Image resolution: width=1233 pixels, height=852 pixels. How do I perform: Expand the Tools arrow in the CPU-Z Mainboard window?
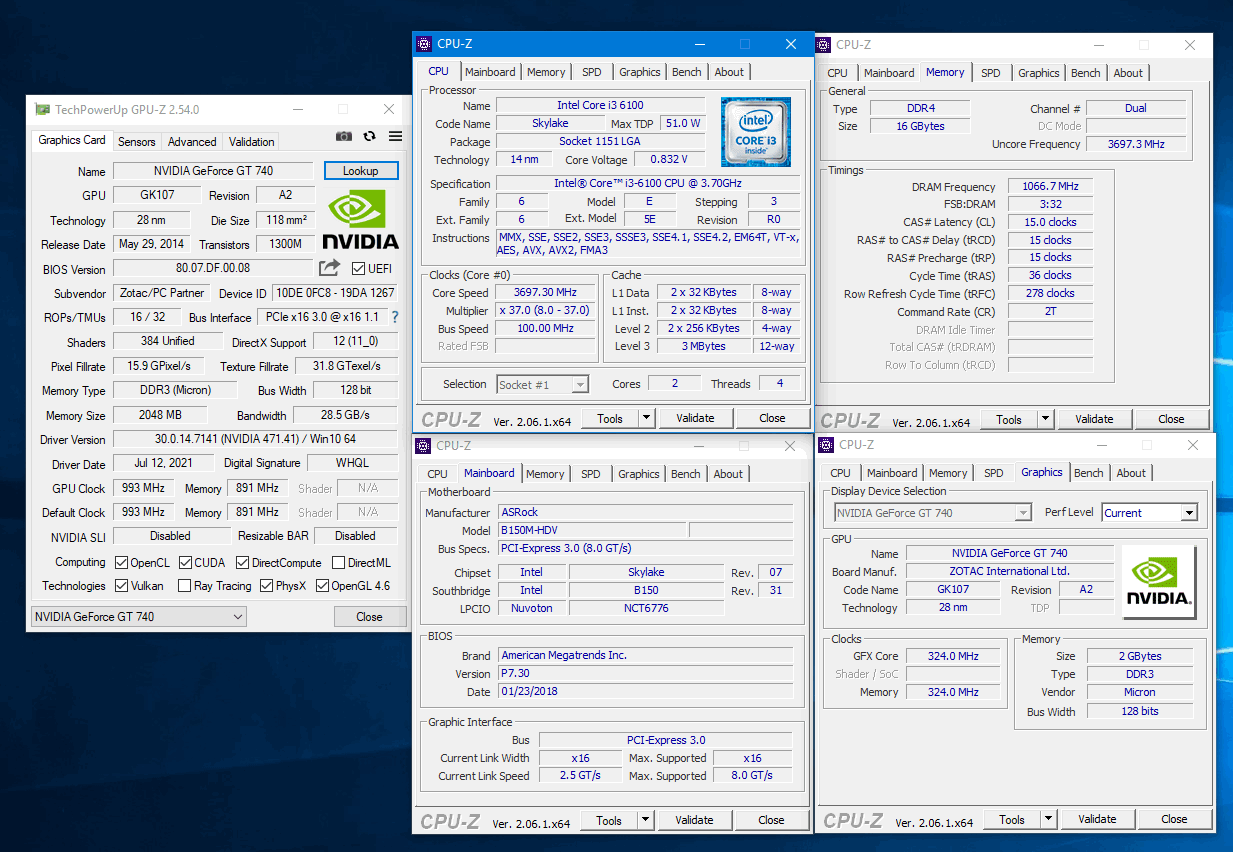[x=646, y=820]
